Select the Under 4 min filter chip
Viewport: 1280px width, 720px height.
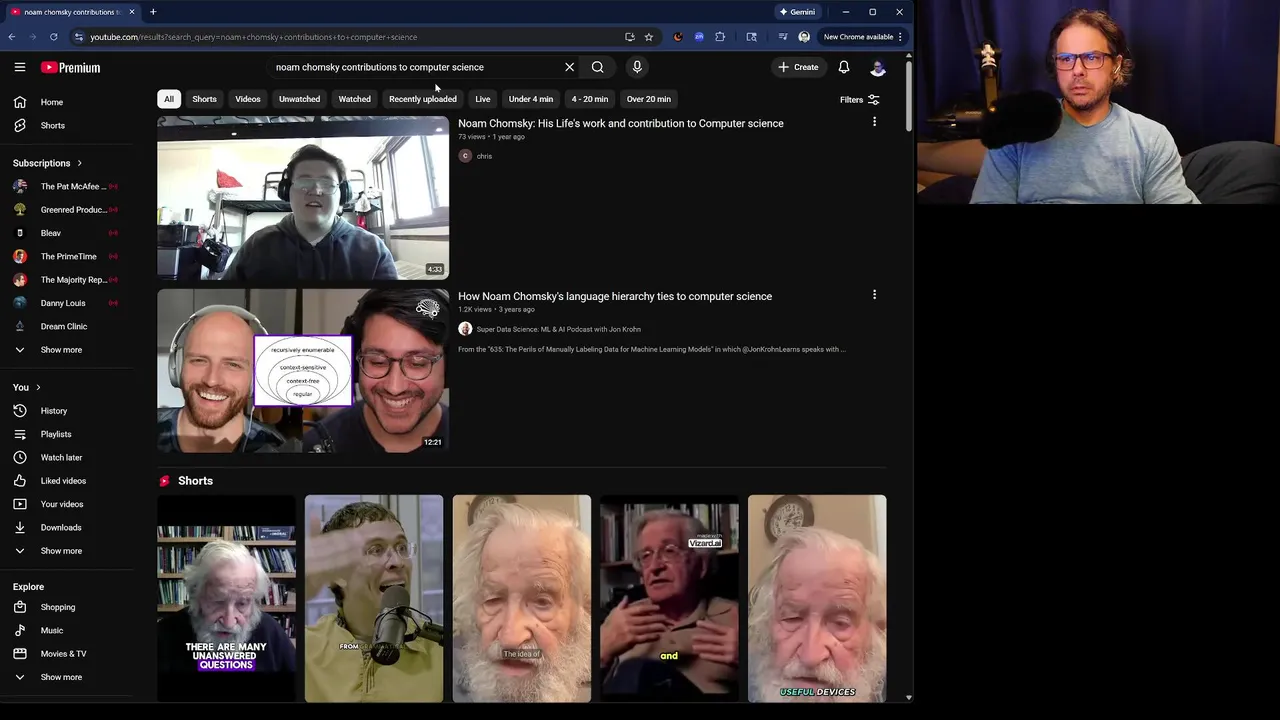click(x=530, y=99)
